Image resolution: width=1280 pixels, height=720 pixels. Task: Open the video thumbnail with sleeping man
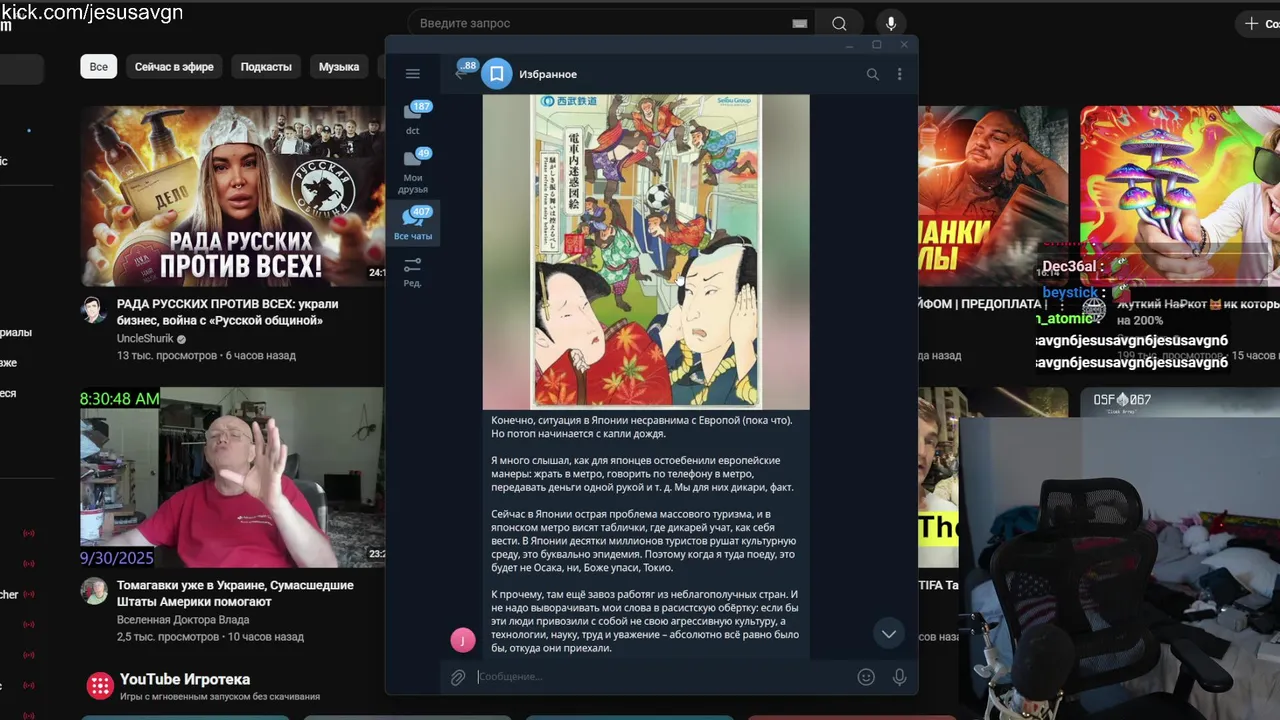click(992, 196)
